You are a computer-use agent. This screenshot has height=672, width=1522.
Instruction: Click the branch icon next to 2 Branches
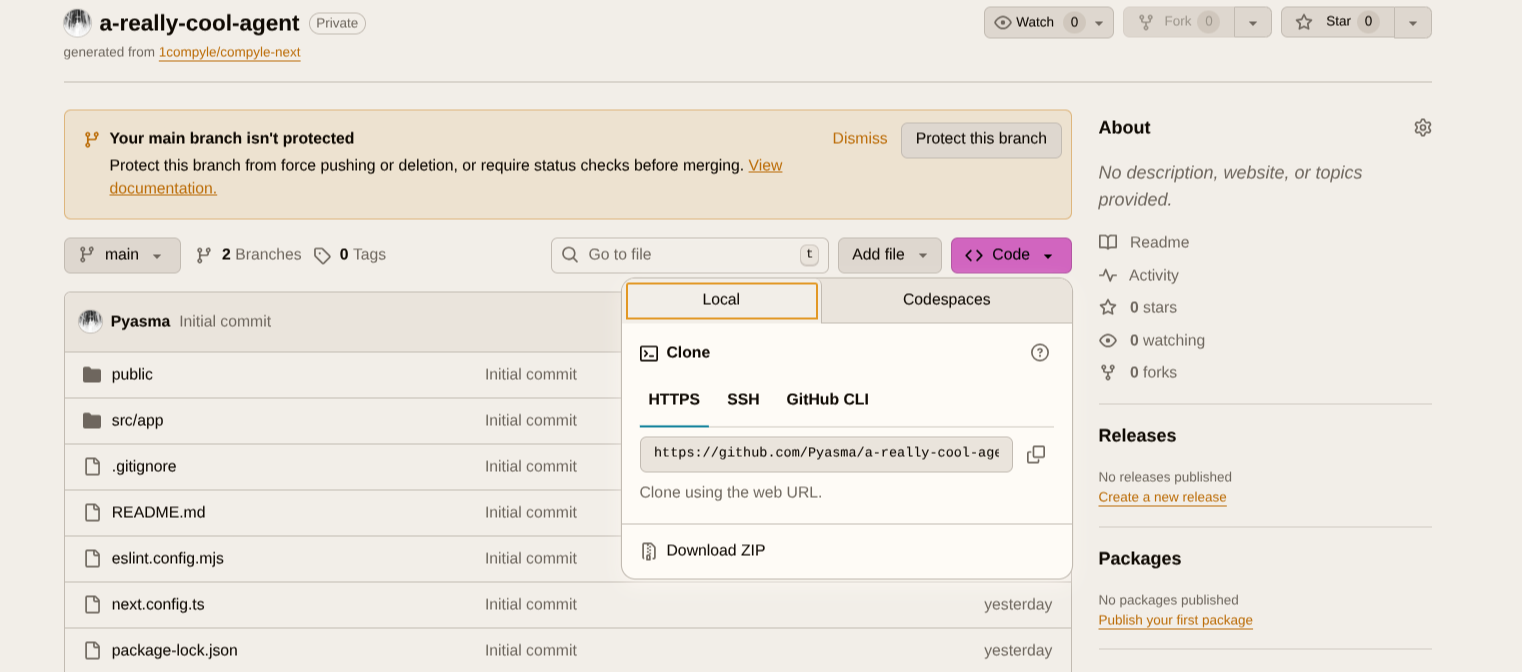tap(204, 254)
